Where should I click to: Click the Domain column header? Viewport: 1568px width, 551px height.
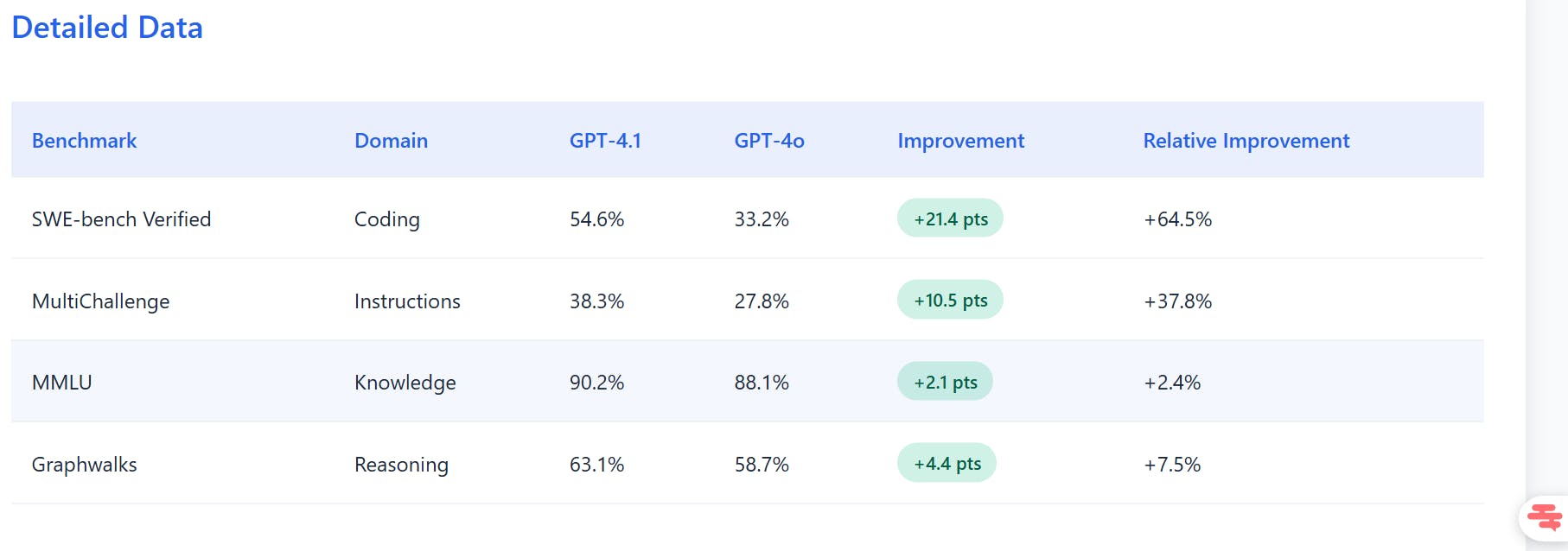pos(391,141)
